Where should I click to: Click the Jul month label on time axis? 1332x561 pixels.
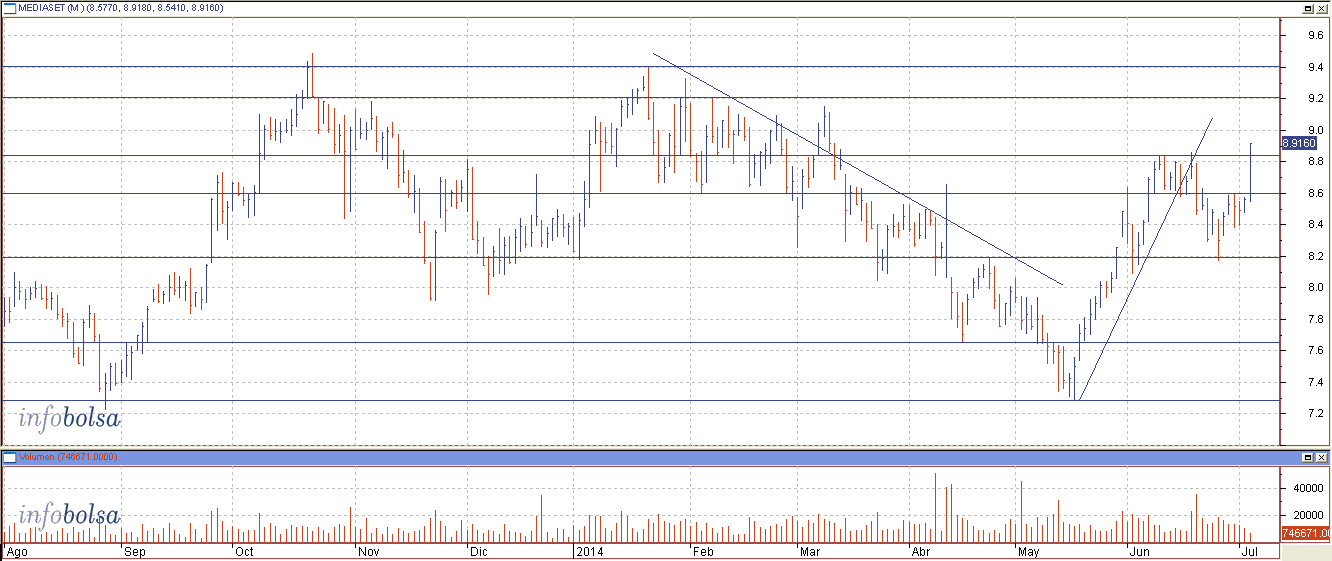point(1248,551)
